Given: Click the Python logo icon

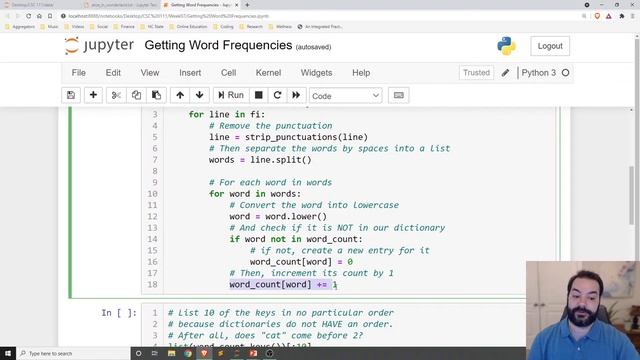Looking at the screenshot, I should pos(506,46).
